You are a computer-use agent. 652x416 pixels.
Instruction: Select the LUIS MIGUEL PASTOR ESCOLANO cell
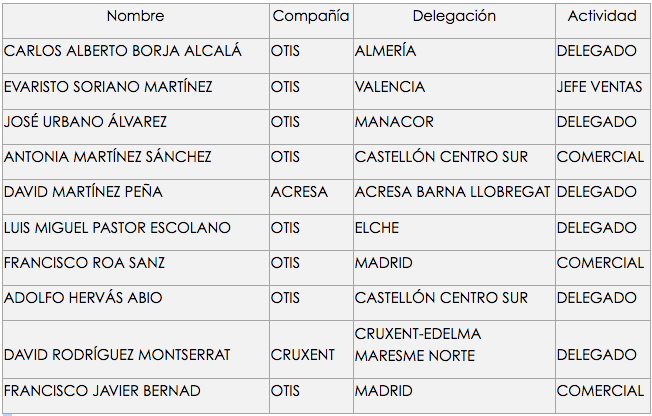click(118, 228)
